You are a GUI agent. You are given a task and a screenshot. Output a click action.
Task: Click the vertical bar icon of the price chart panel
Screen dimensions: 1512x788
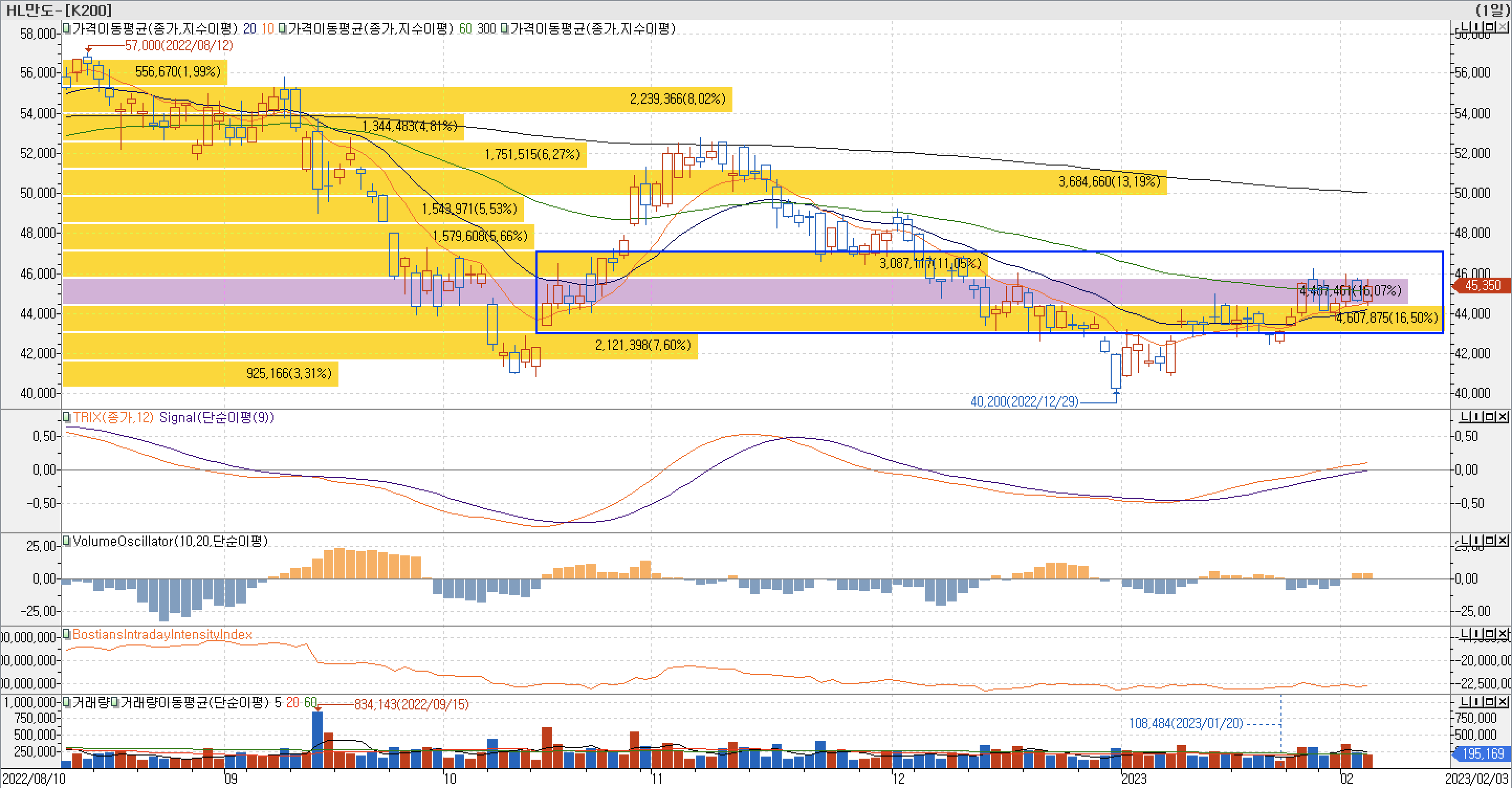(x=1477, y=27)
